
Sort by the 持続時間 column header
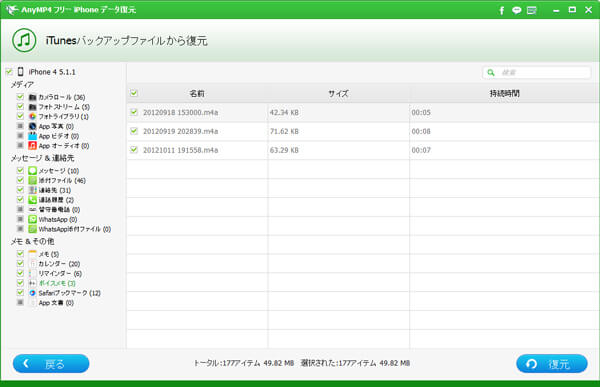pos(504,93)
